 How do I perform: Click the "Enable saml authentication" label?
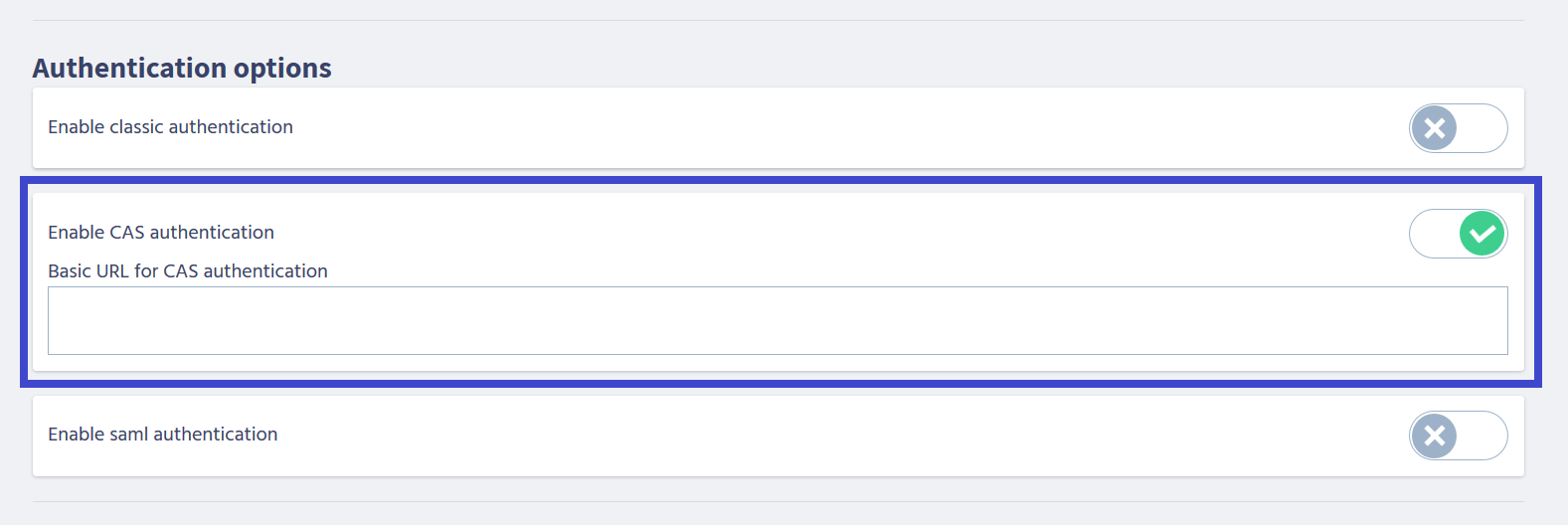point(163,435)
